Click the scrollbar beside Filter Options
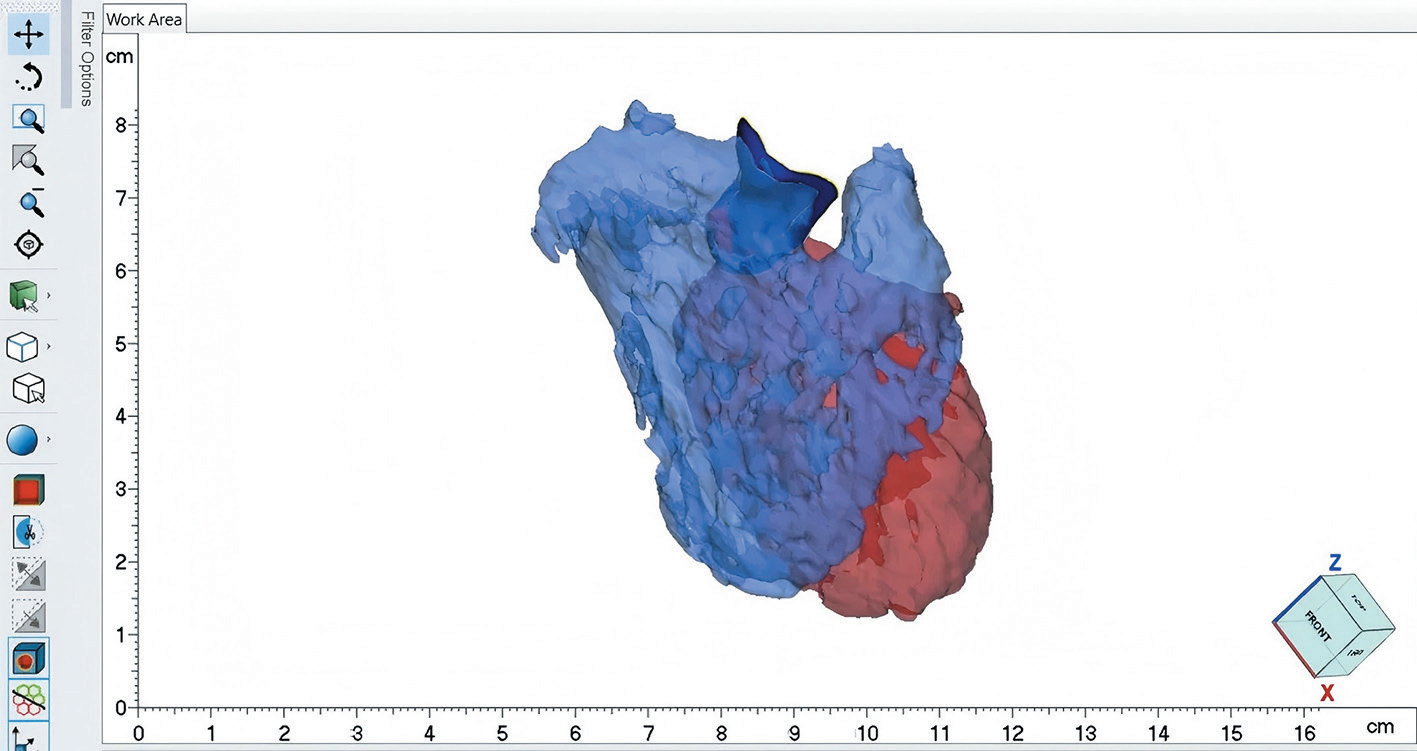Image resolution: width=1417 pixels, height=751 pixels. (x=66, y=52)
